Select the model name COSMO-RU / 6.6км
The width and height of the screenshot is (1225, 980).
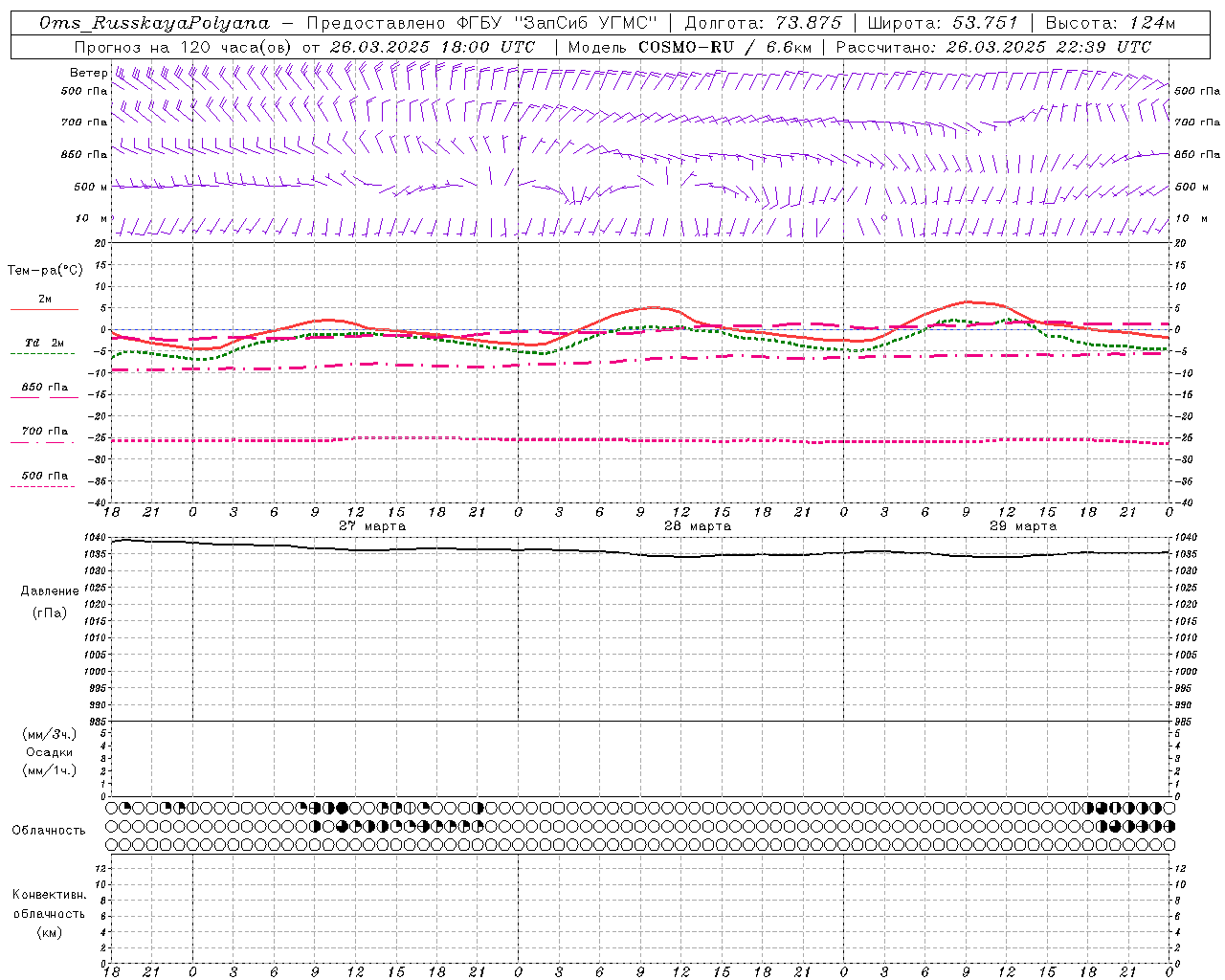pos(724,47)
